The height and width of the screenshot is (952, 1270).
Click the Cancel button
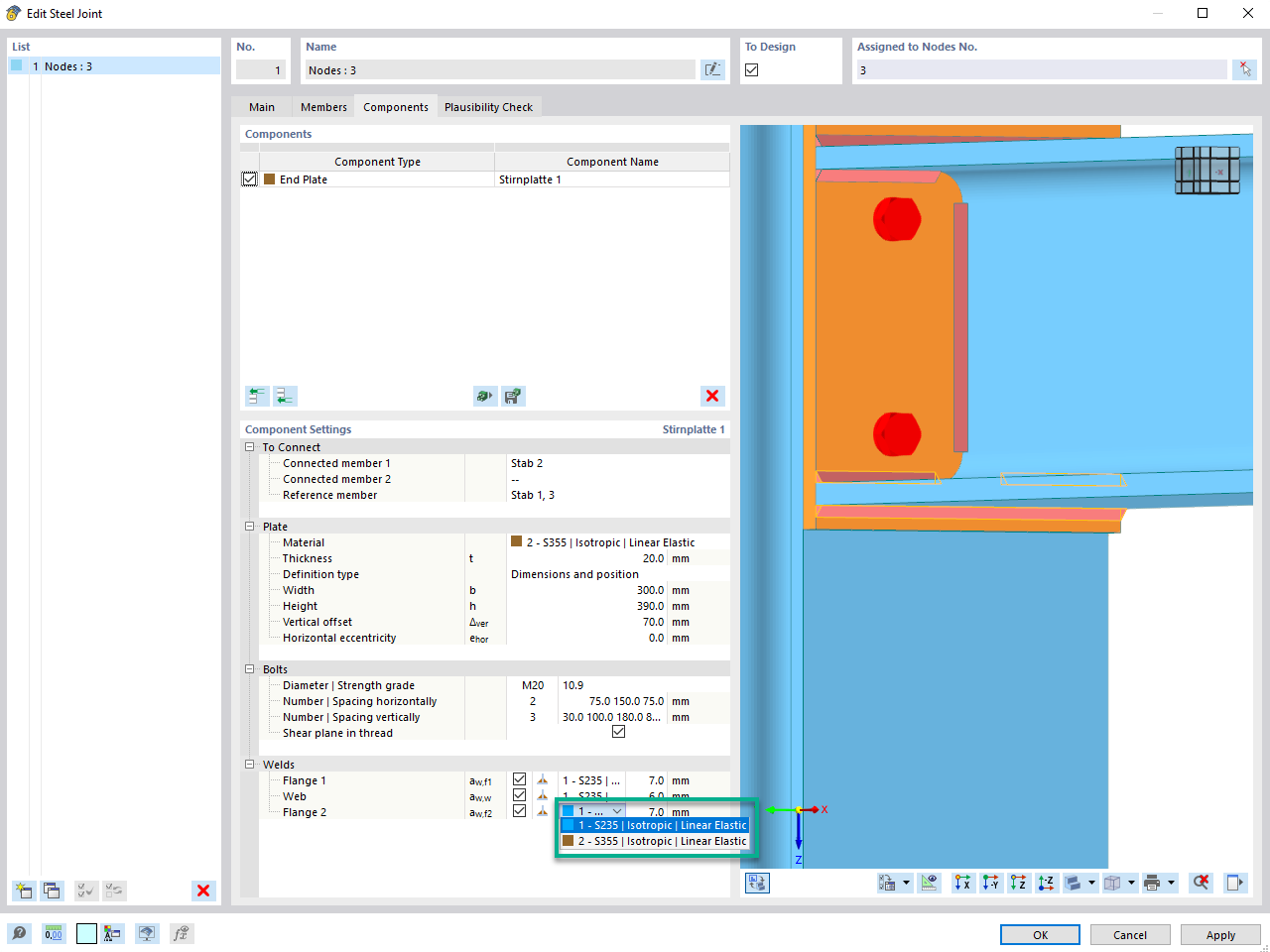click(x=1130, y=935)
